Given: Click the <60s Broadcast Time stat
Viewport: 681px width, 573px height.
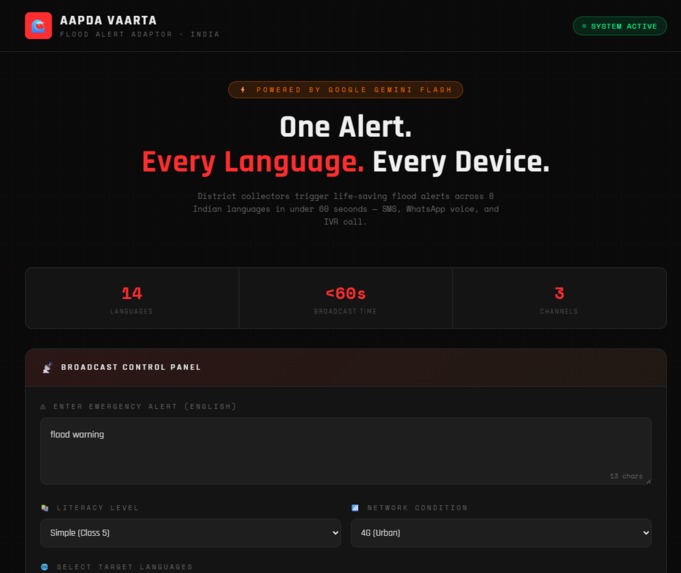Looking at the screenshot, I should click(345, 298).
